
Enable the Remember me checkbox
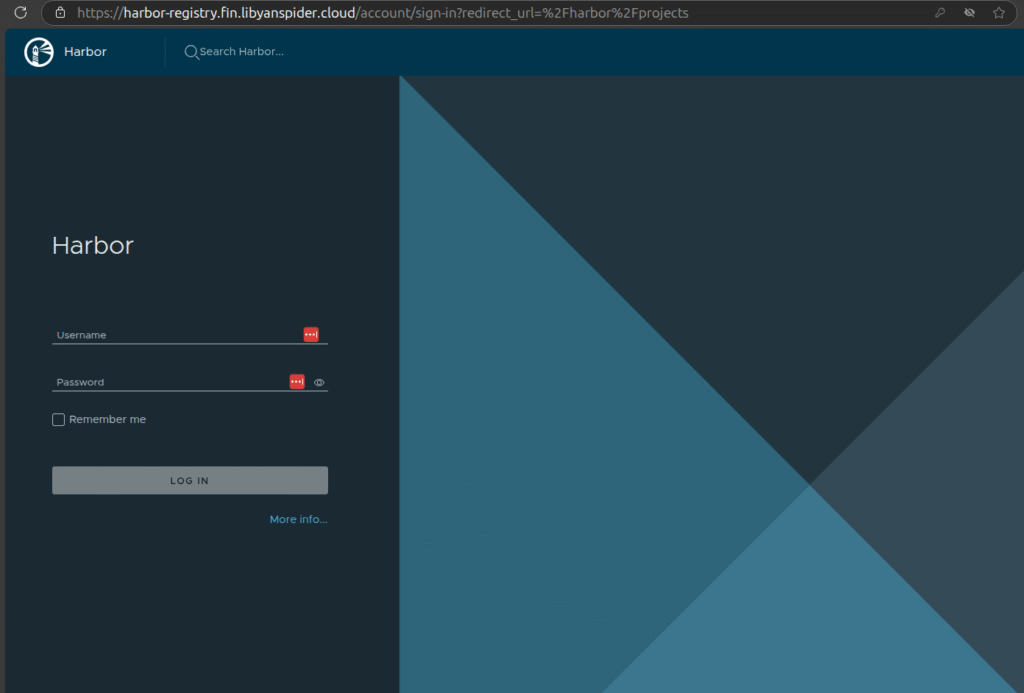click(x=58, y=419)
